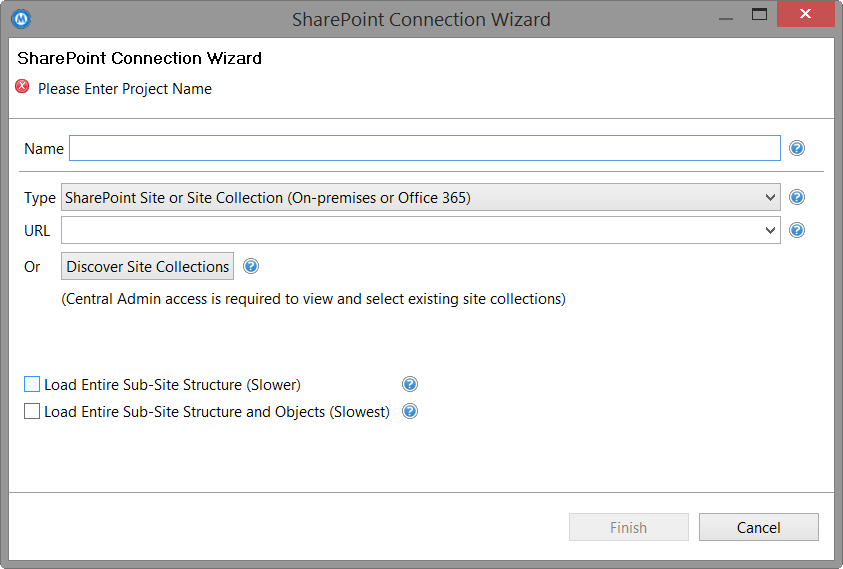Check Load Entire Sub-Site Structure and Objects (Slowest)

tap(32, 411)
